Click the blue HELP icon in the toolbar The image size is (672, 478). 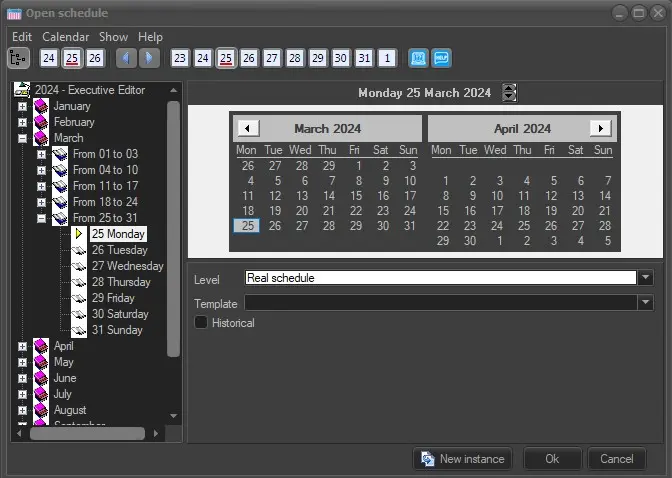tap(442, 58)
